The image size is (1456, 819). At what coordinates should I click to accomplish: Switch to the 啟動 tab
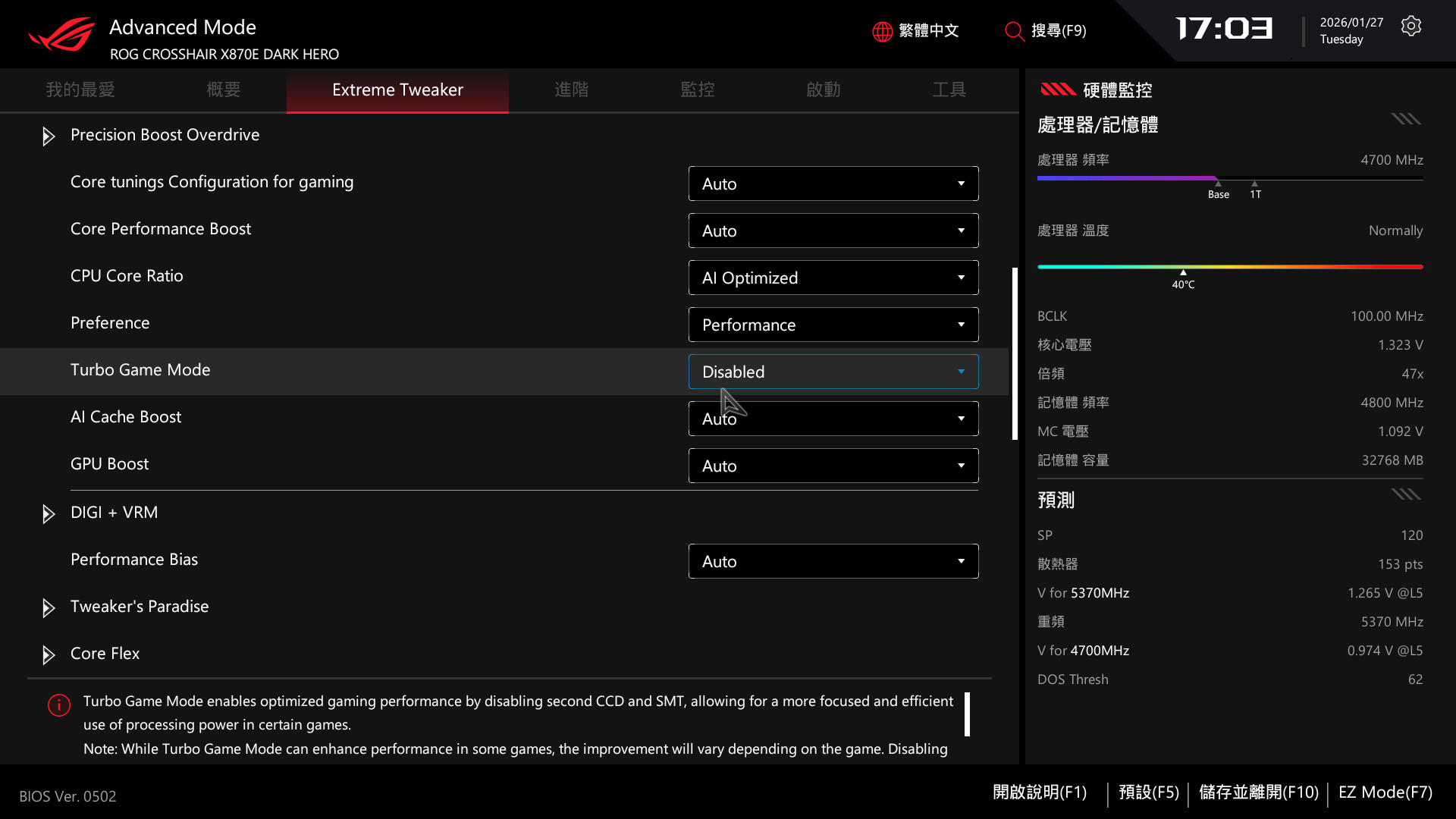(823, 89)
